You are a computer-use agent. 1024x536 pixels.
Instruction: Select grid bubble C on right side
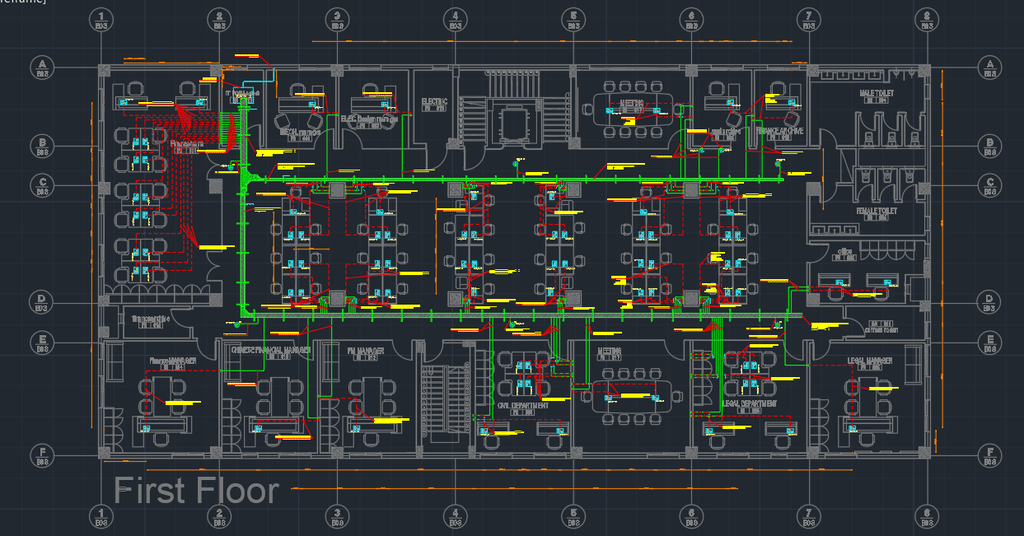989,185
